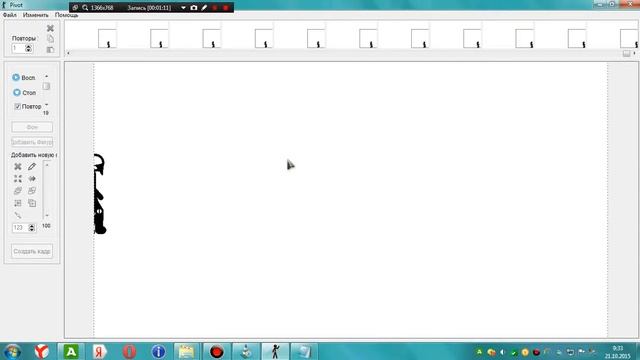Screen dimensions: 640x360
Task: Center figure with the four-arrows icon
Action: (x=18, y=179)
